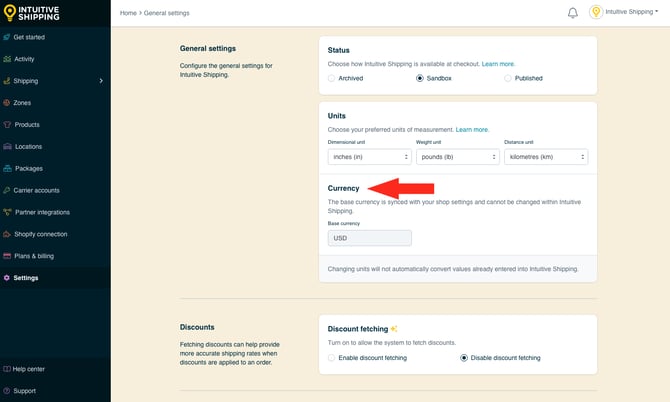Enable discount fetching radio button
This screenshot has width=670, height=402.
point(333,358)
